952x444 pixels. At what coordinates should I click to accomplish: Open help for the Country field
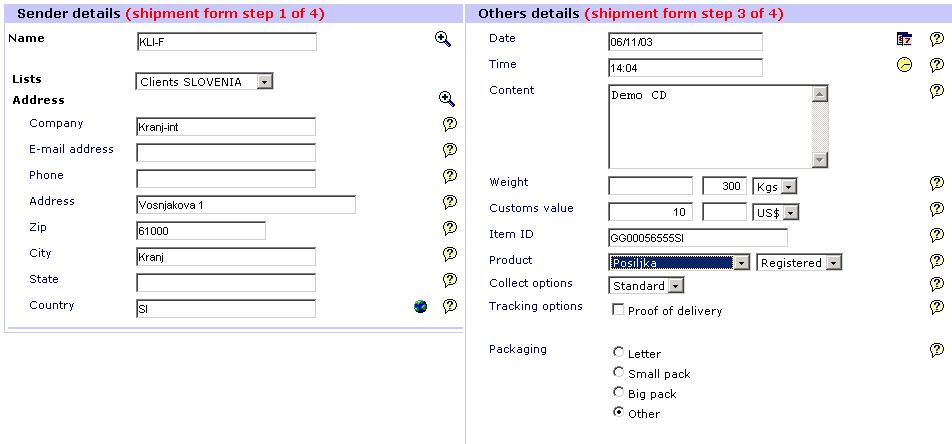pyautogui.click(x=449, y=306)
